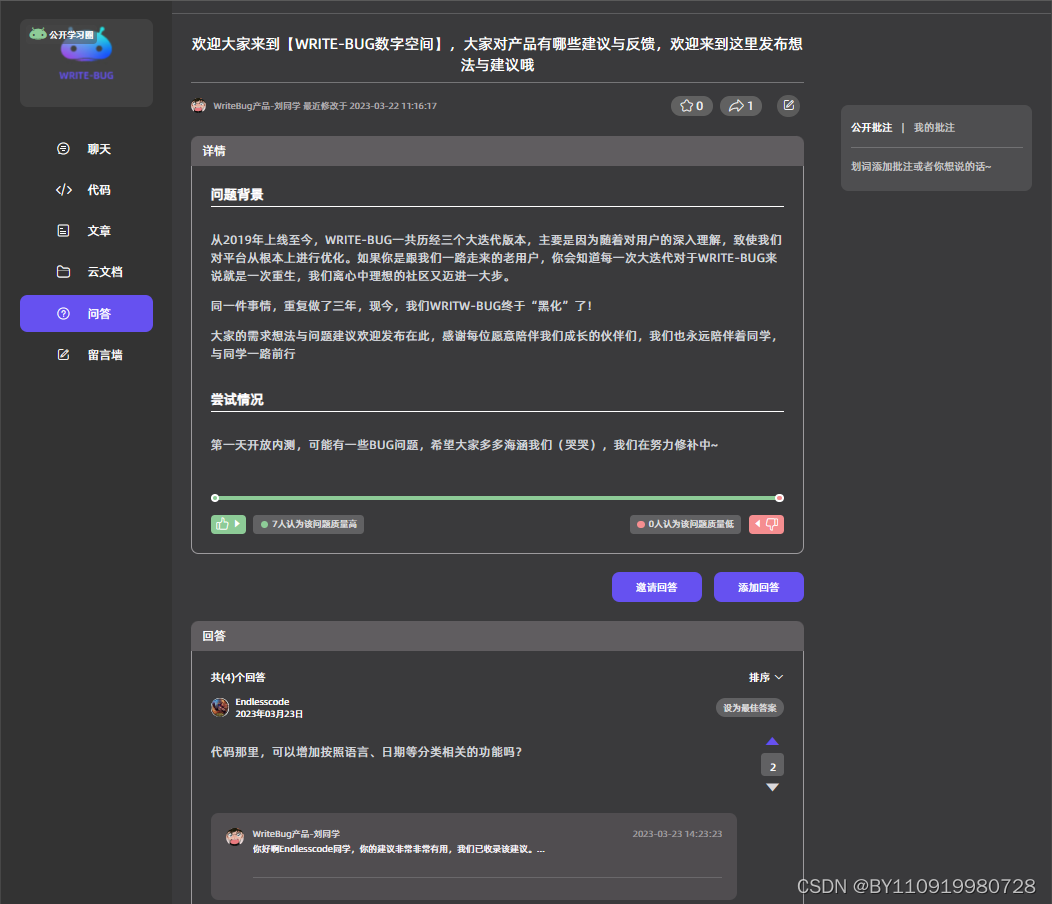Open 文章 in the sidebar menu
1052x904 pixels.
(87, 231)
